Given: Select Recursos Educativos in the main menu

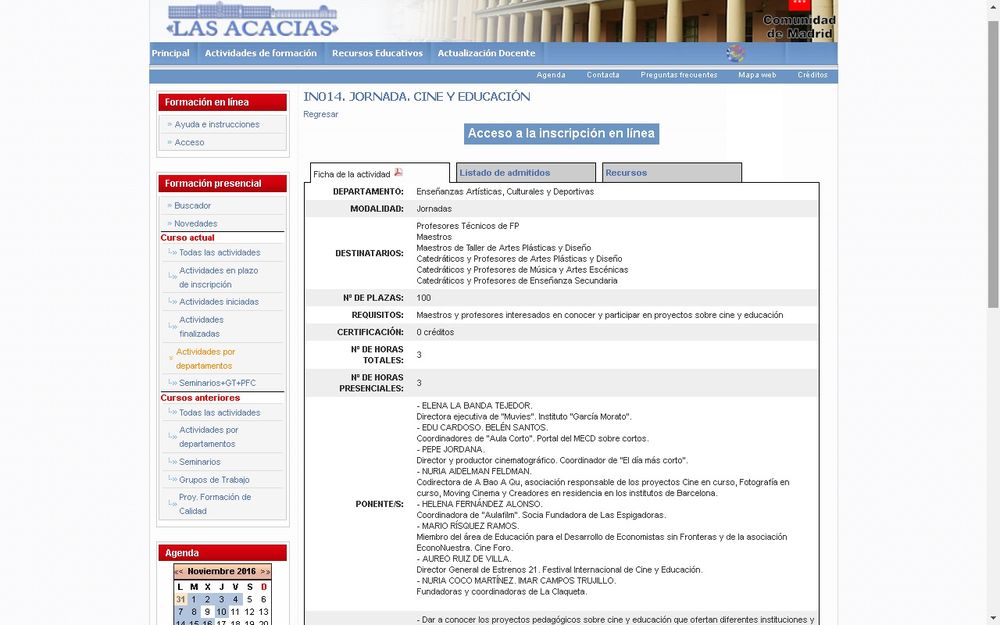Looking at the screenshot, I should (x=377, y=54).
